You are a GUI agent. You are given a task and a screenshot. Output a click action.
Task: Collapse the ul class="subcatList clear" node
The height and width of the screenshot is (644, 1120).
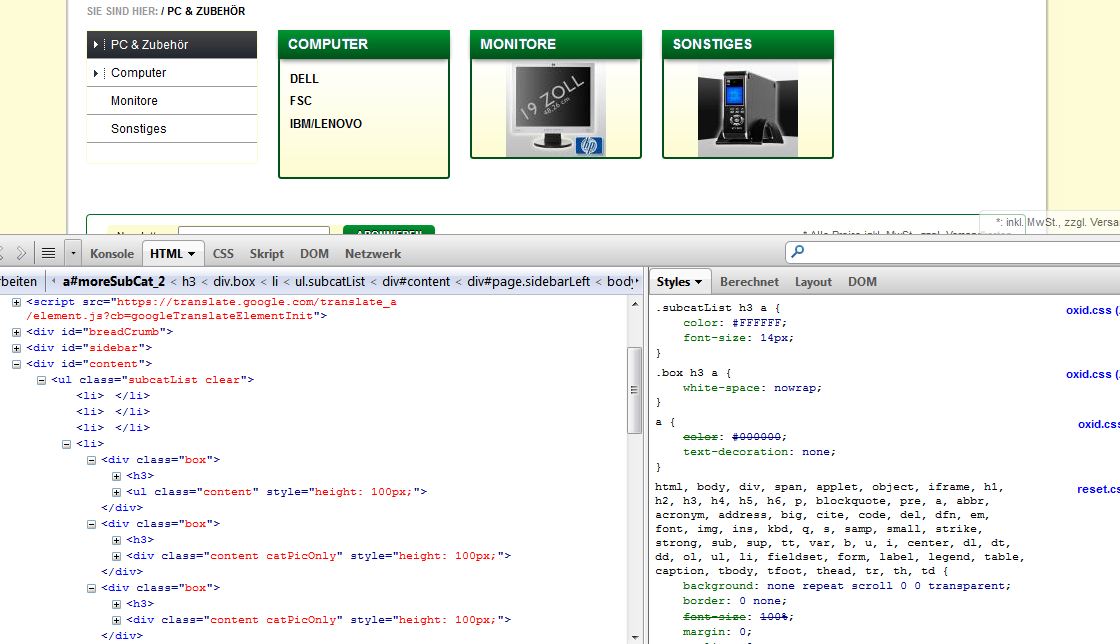[x=42, y=380]
